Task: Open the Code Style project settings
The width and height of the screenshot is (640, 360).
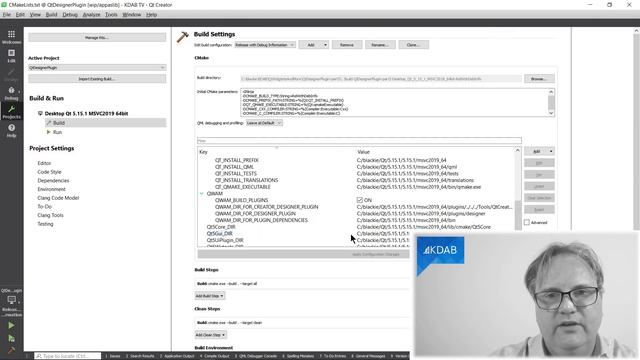Action: pyautogui.click(x=49, y=172)
